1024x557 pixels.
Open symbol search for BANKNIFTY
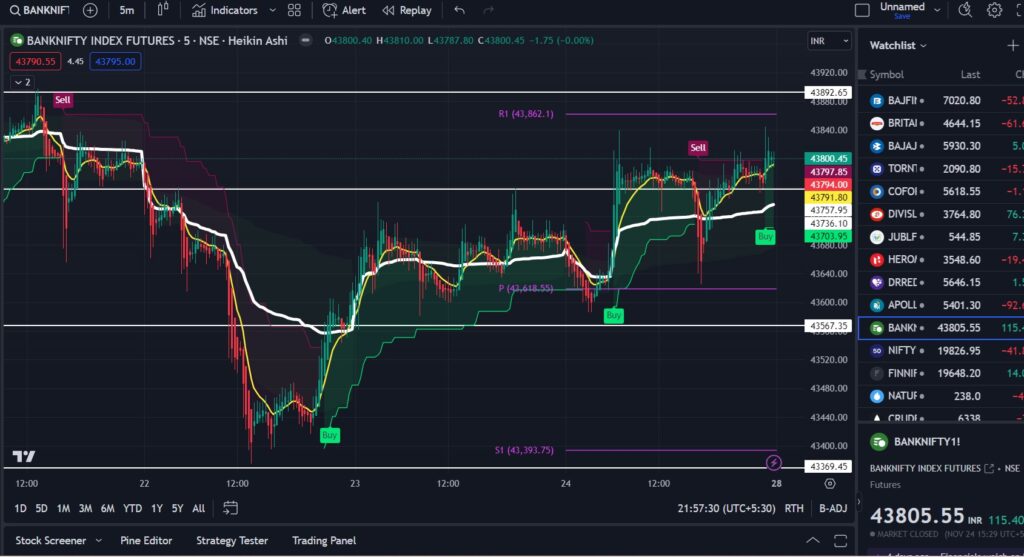(x=39, y=10)
